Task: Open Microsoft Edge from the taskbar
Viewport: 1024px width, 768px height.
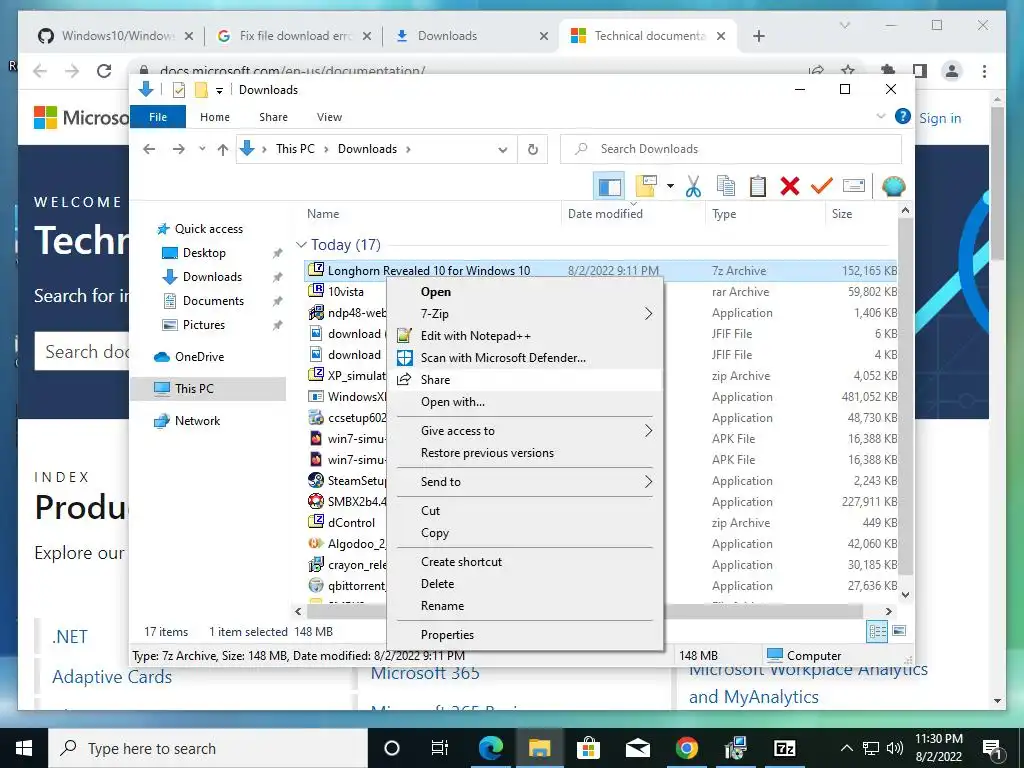Action: [490, 748]
